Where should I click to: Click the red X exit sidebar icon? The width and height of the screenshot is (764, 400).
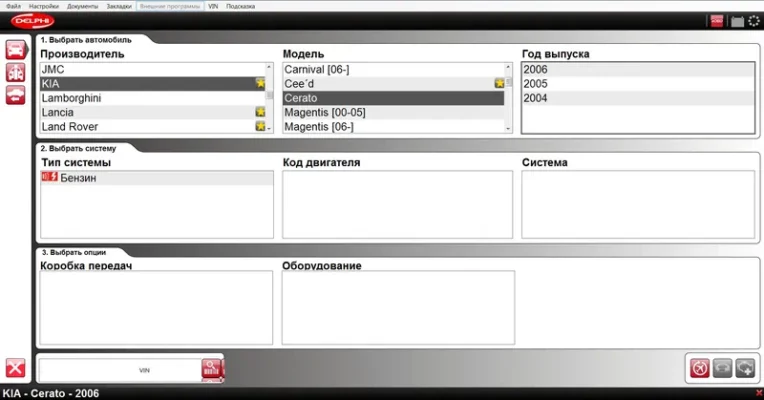15,368
